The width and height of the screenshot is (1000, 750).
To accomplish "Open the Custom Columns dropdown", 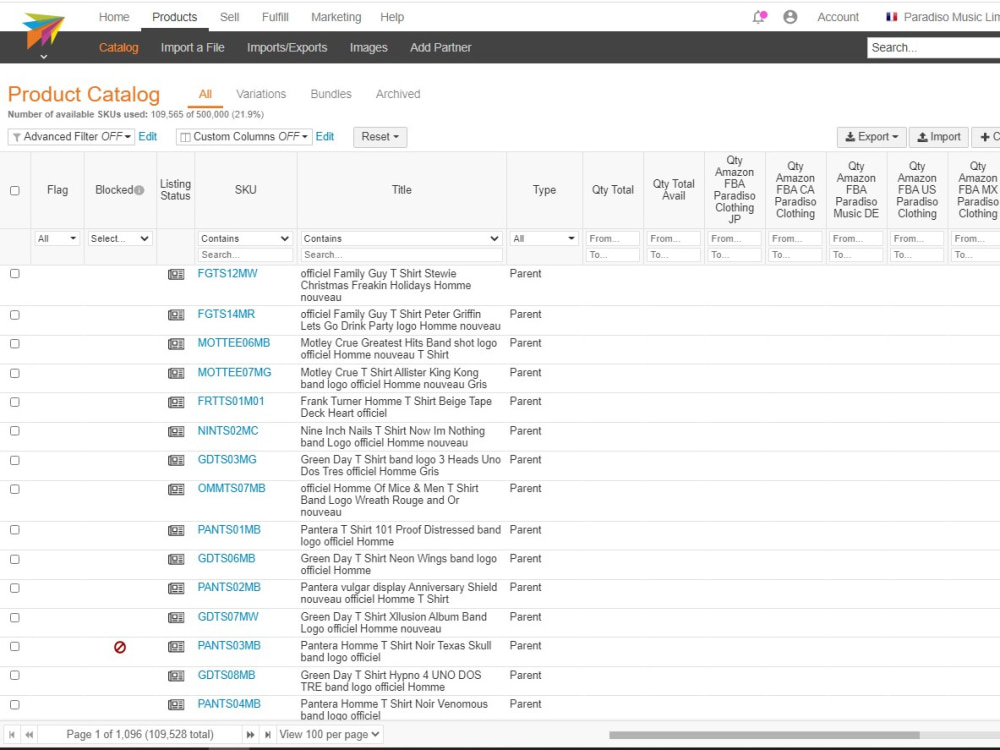I will tap(244, 136).
